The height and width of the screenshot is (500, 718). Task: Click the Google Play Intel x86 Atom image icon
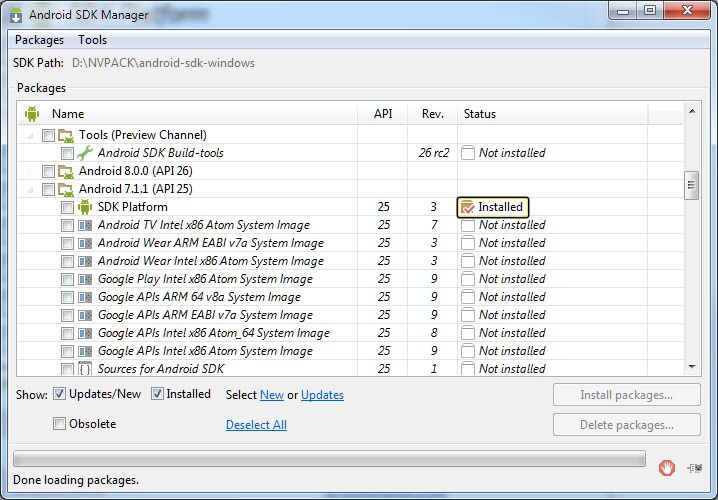85,279
